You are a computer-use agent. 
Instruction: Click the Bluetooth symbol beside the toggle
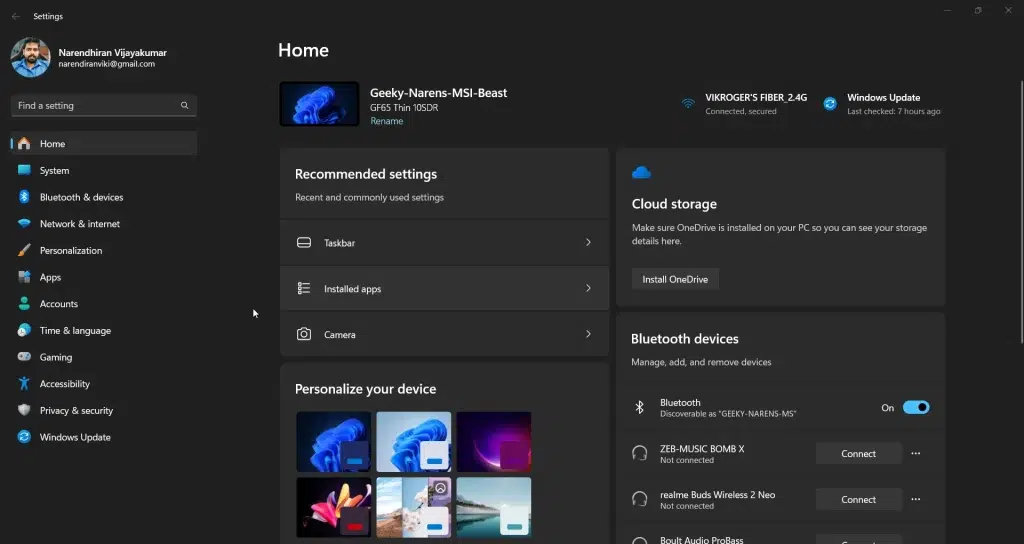639,408
